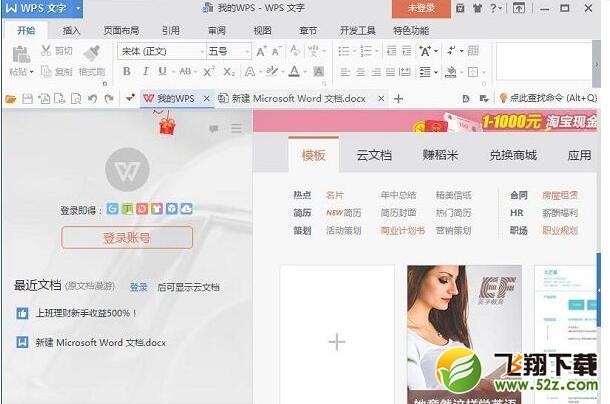Click the text highlight color pen
The width and height of the screenshot is (610, 404).
point(272,71)
